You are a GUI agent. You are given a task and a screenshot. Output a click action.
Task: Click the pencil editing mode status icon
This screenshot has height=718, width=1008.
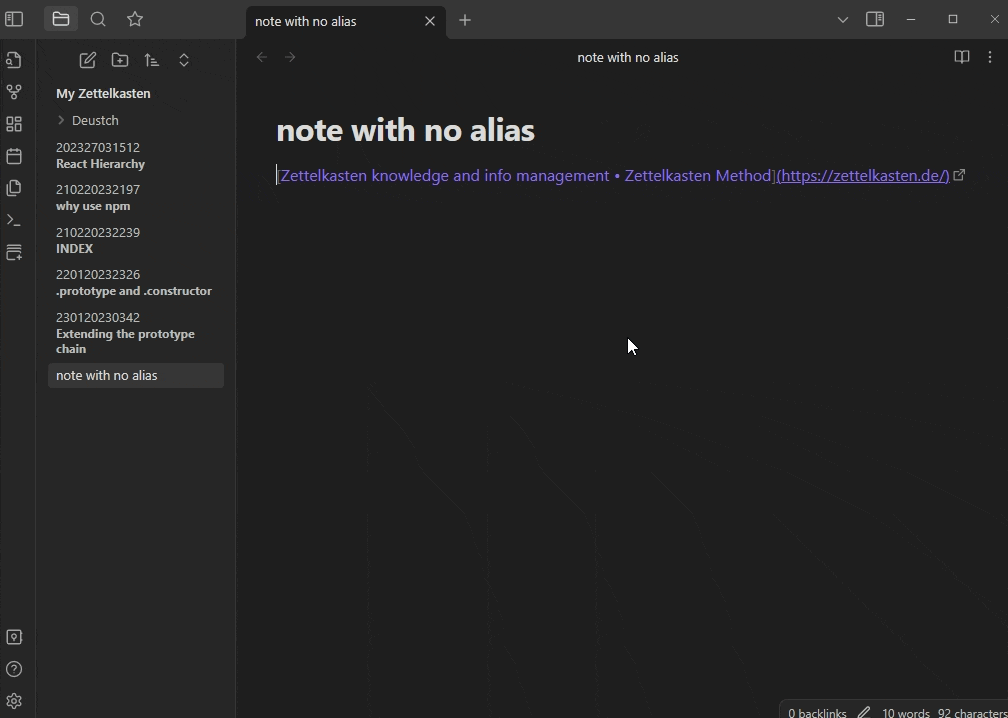pyautogui.click(x=863, y=712)
